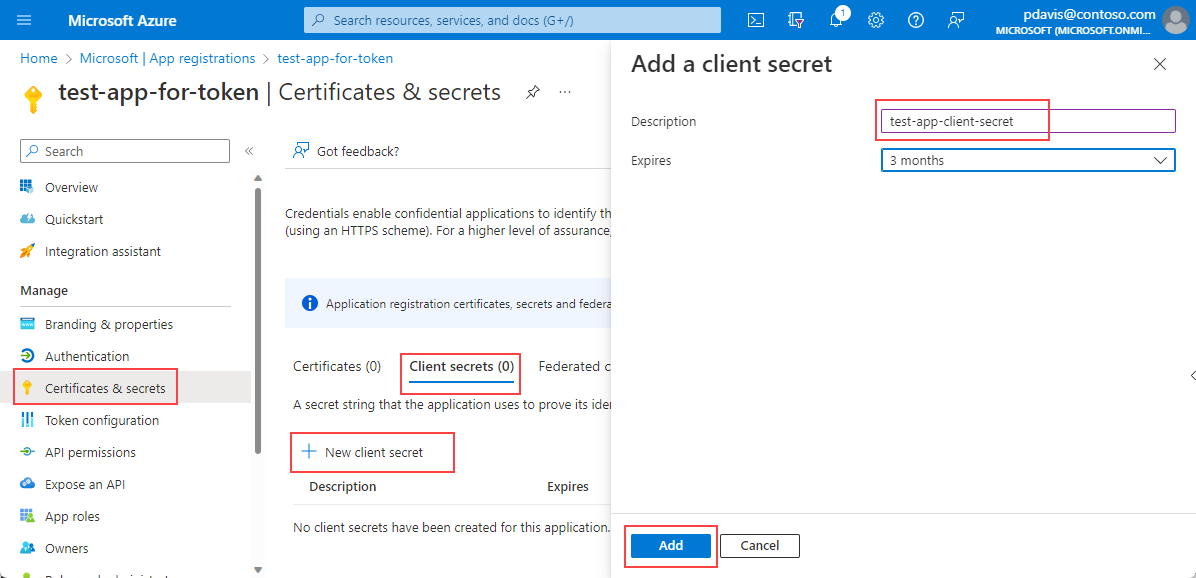
Task: Pin the Certificates & secrets page
Action: (x=533, y=92)
